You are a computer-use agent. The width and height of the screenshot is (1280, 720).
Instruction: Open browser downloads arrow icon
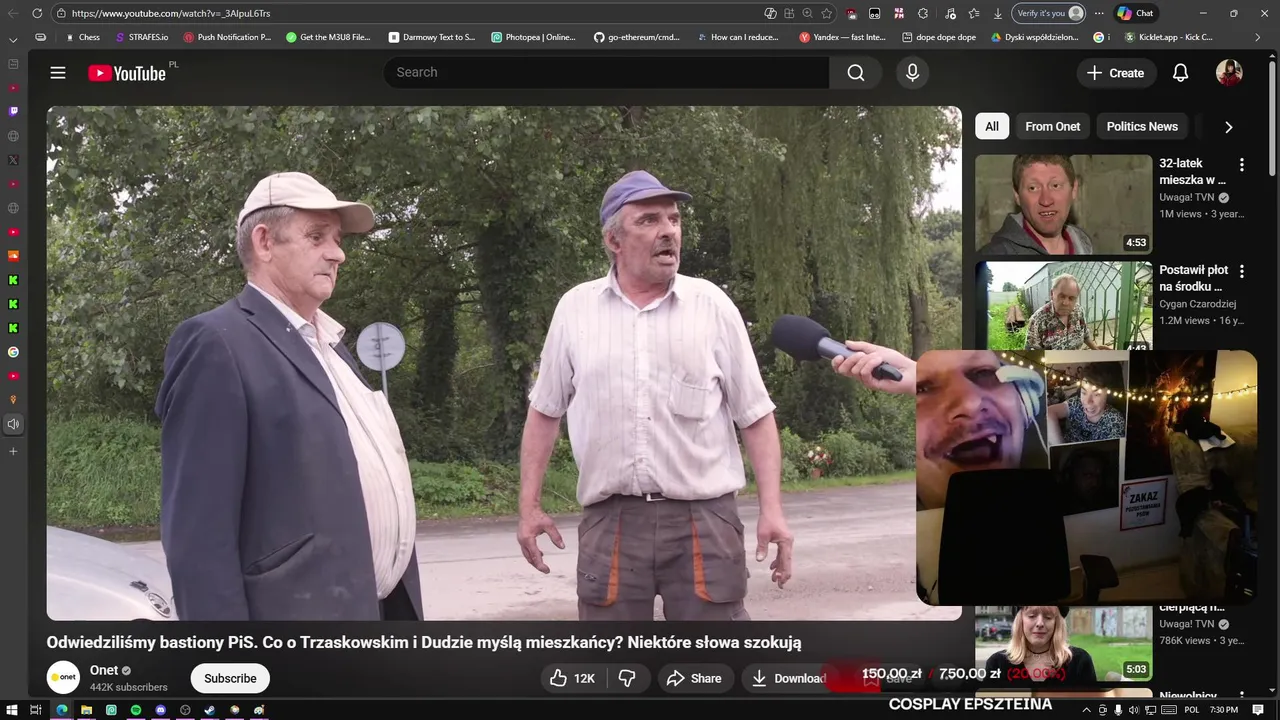[997, 13]
